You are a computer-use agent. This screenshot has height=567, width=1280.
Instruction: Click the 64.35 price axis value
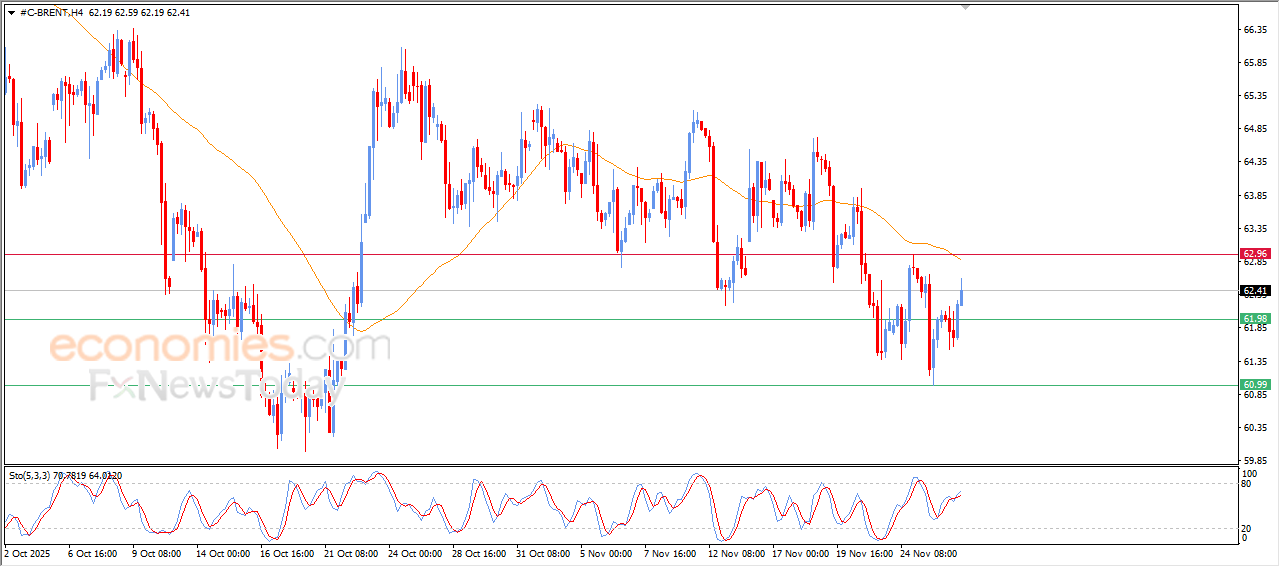pyautogui.click(x=1255, y=162)
